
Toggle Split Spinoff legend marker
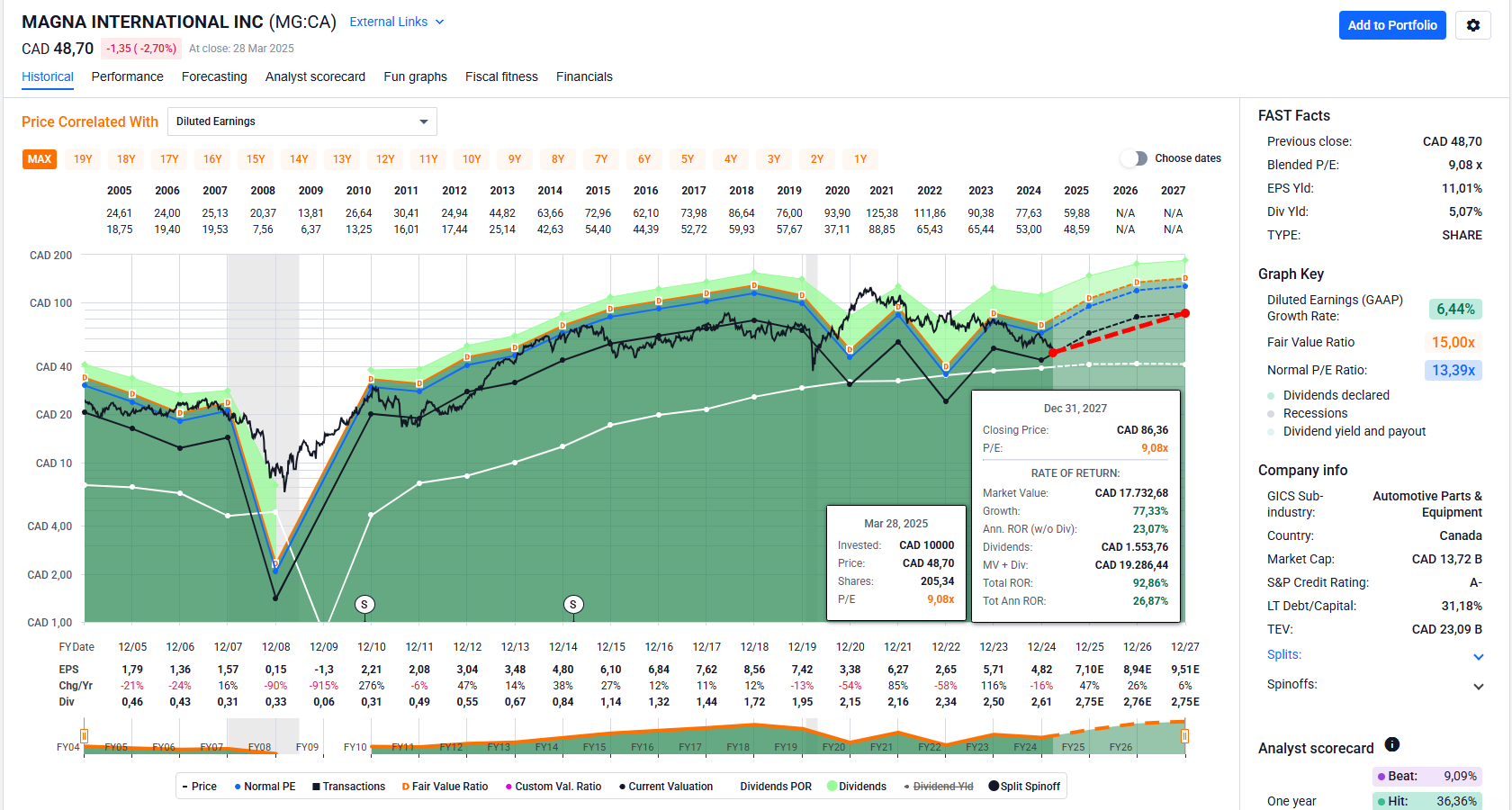click(1024, 787)
